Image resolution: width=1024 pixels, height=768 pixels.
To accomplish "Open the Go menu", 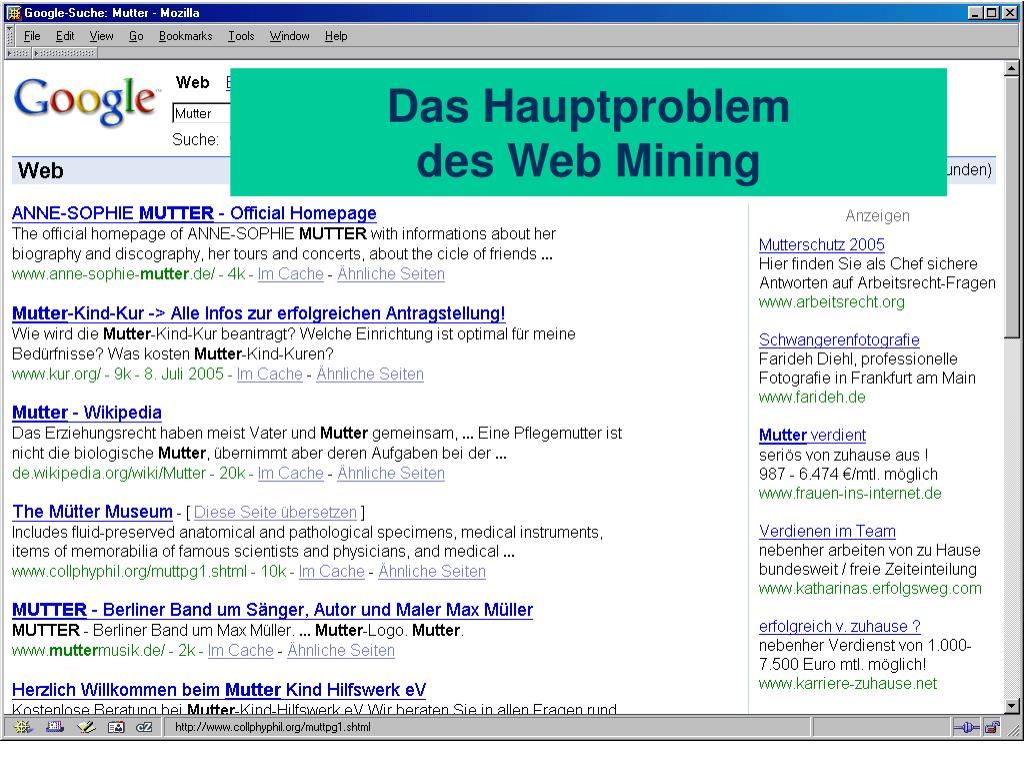I will pyautogui.click(x=136, y=36).
